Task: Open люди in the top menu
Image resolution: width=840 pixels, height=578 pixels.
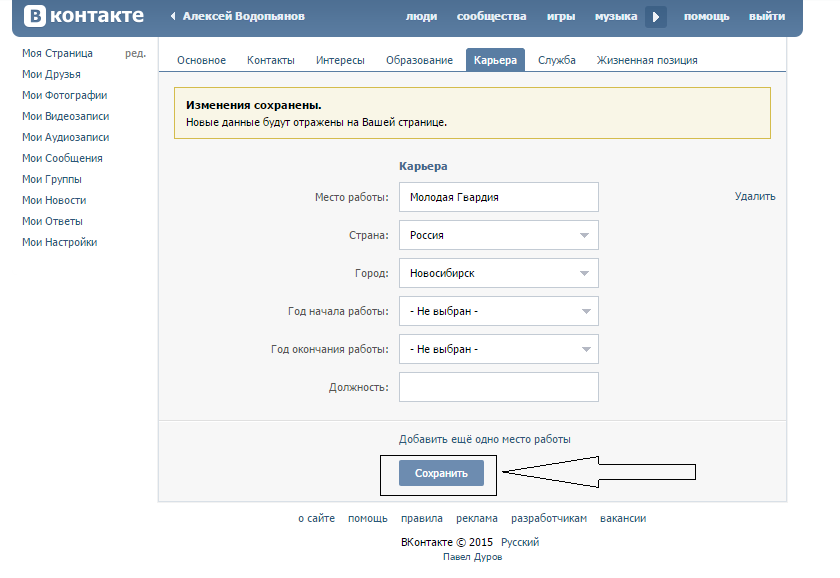Action: [421, 17]
